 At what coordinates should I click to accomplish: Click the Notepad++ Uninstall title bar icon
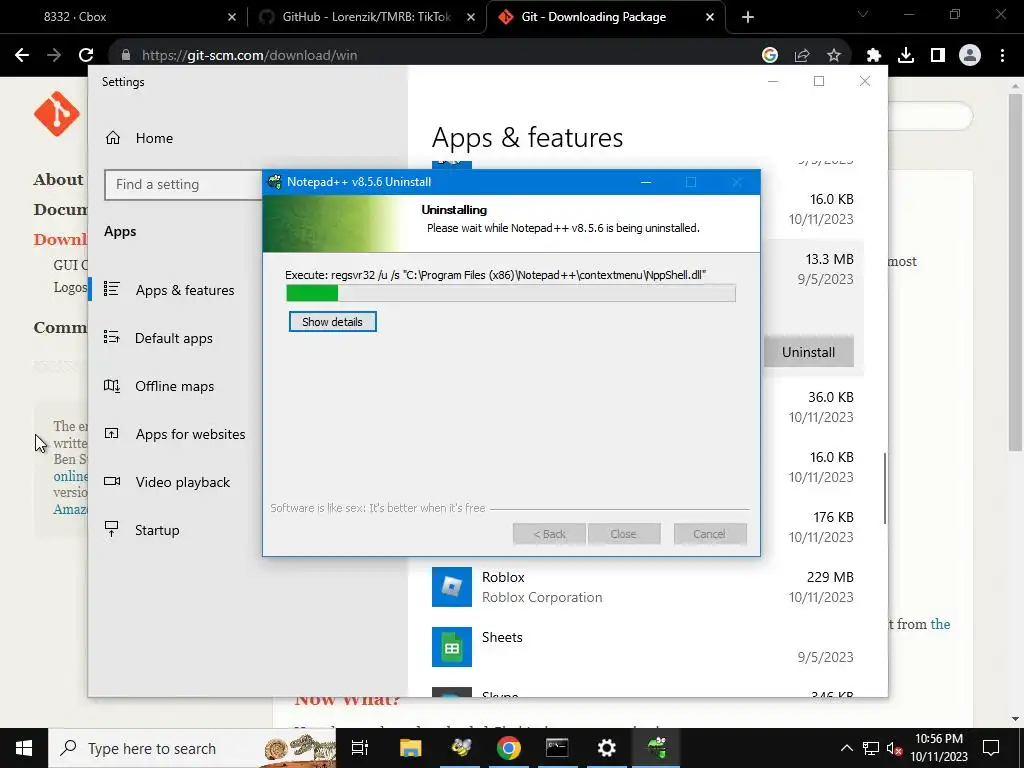(x=274, y=182)
